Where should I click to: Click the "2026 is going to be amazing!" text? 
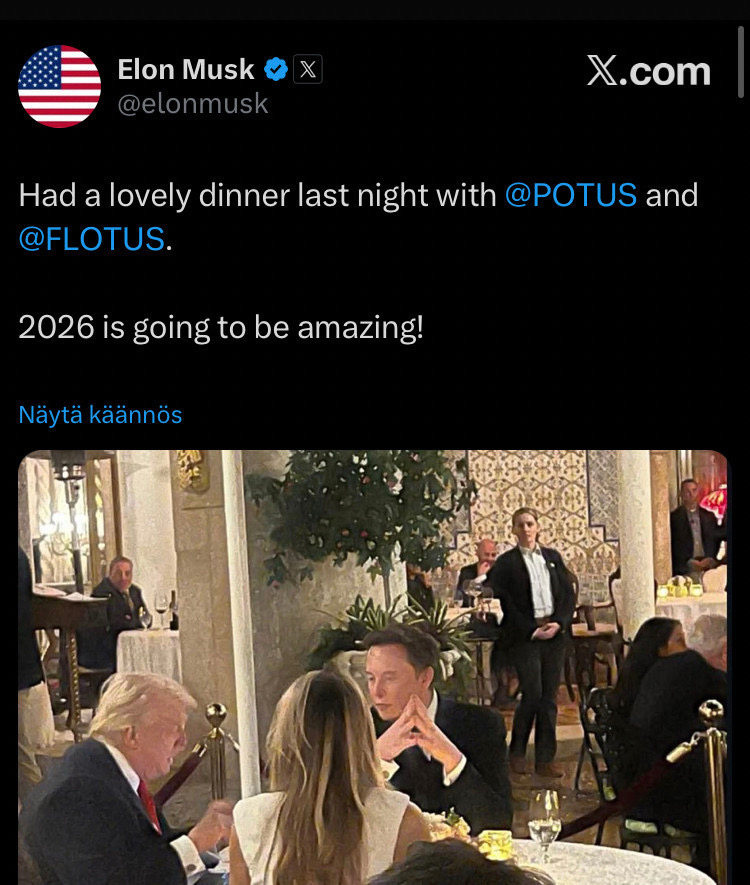click(221, 327)
